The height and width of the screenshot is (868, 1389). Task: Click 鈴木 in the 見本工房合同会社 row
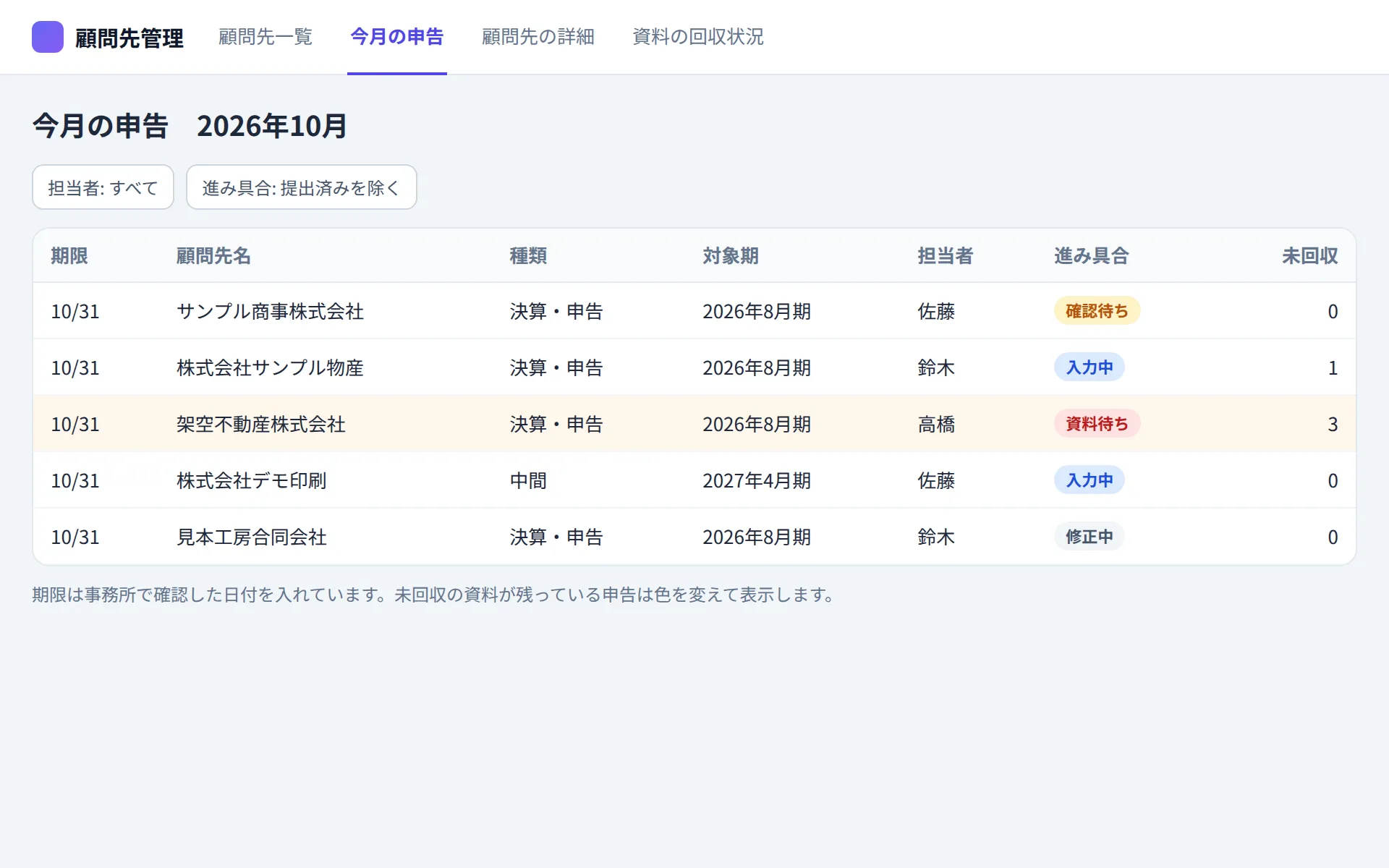(936, 537)
